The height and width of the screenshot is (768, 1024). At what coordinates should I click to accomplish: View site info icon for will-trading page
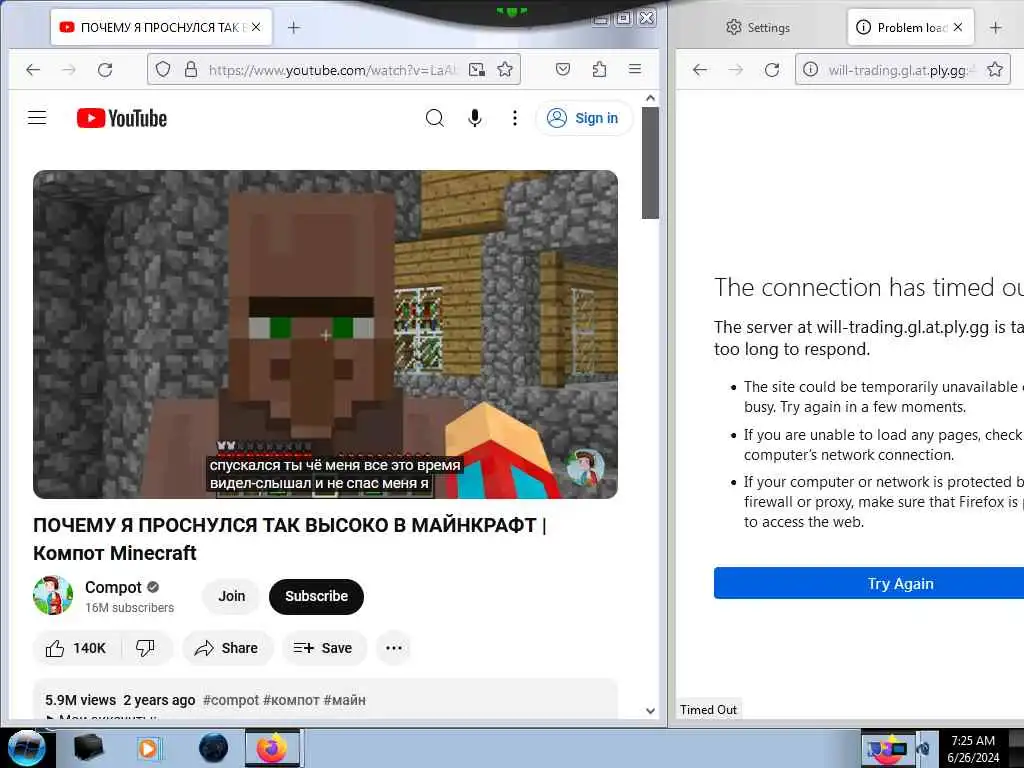coord(810,69)
